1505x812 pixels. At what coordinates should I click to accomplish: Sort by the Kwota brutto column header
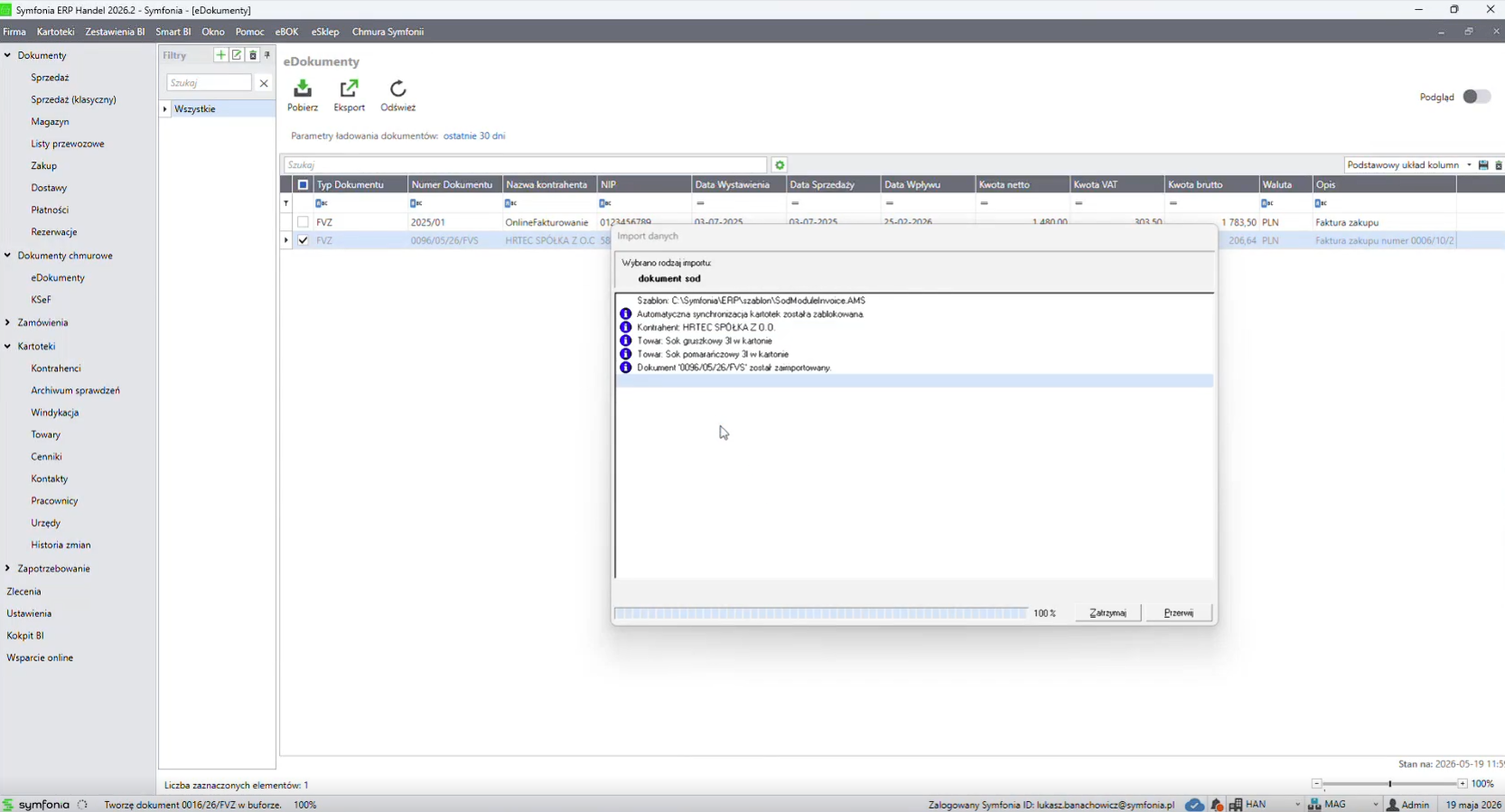click(1211, 184)
